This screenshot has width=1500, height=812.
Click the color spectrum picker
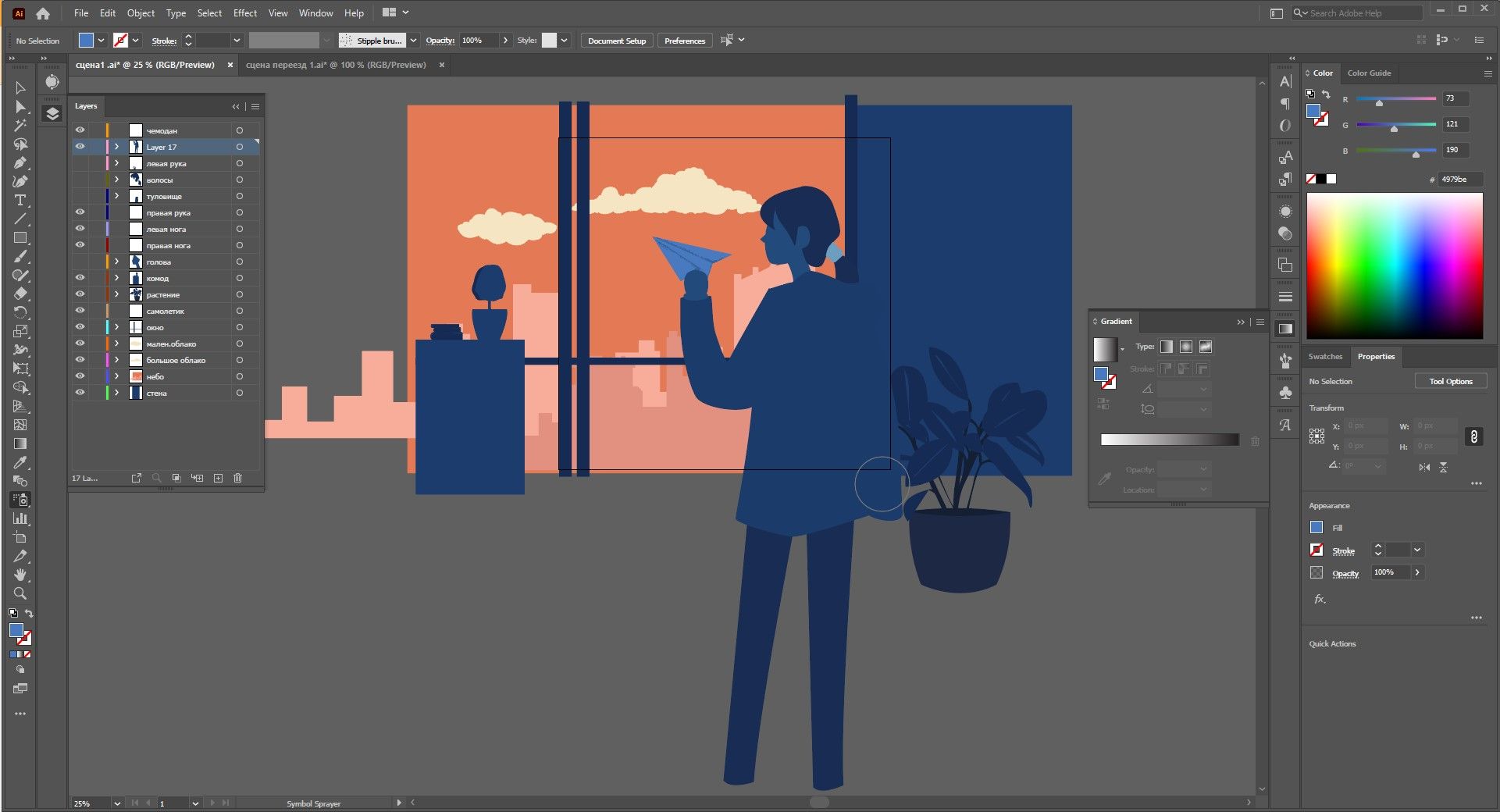[x=1395, y=266]
